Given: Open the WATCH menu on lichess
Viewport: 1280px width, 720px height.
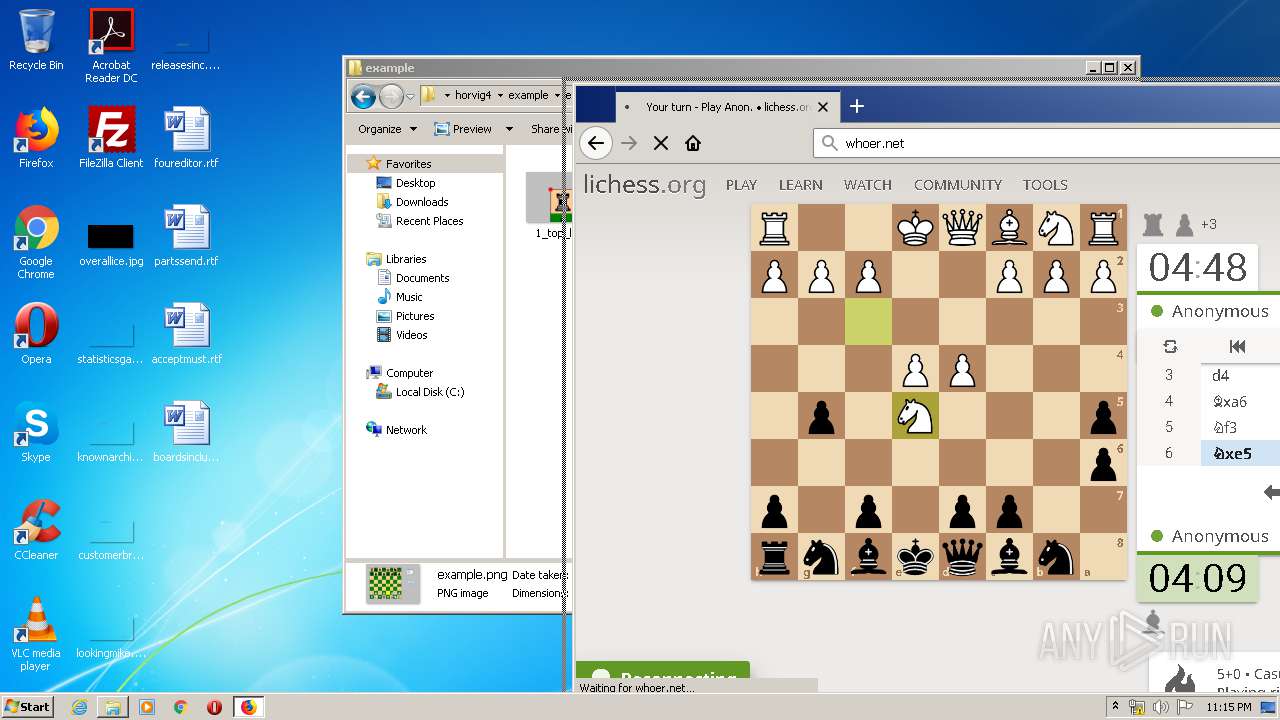Looking at the screenshot, I should tap(868, 185).
